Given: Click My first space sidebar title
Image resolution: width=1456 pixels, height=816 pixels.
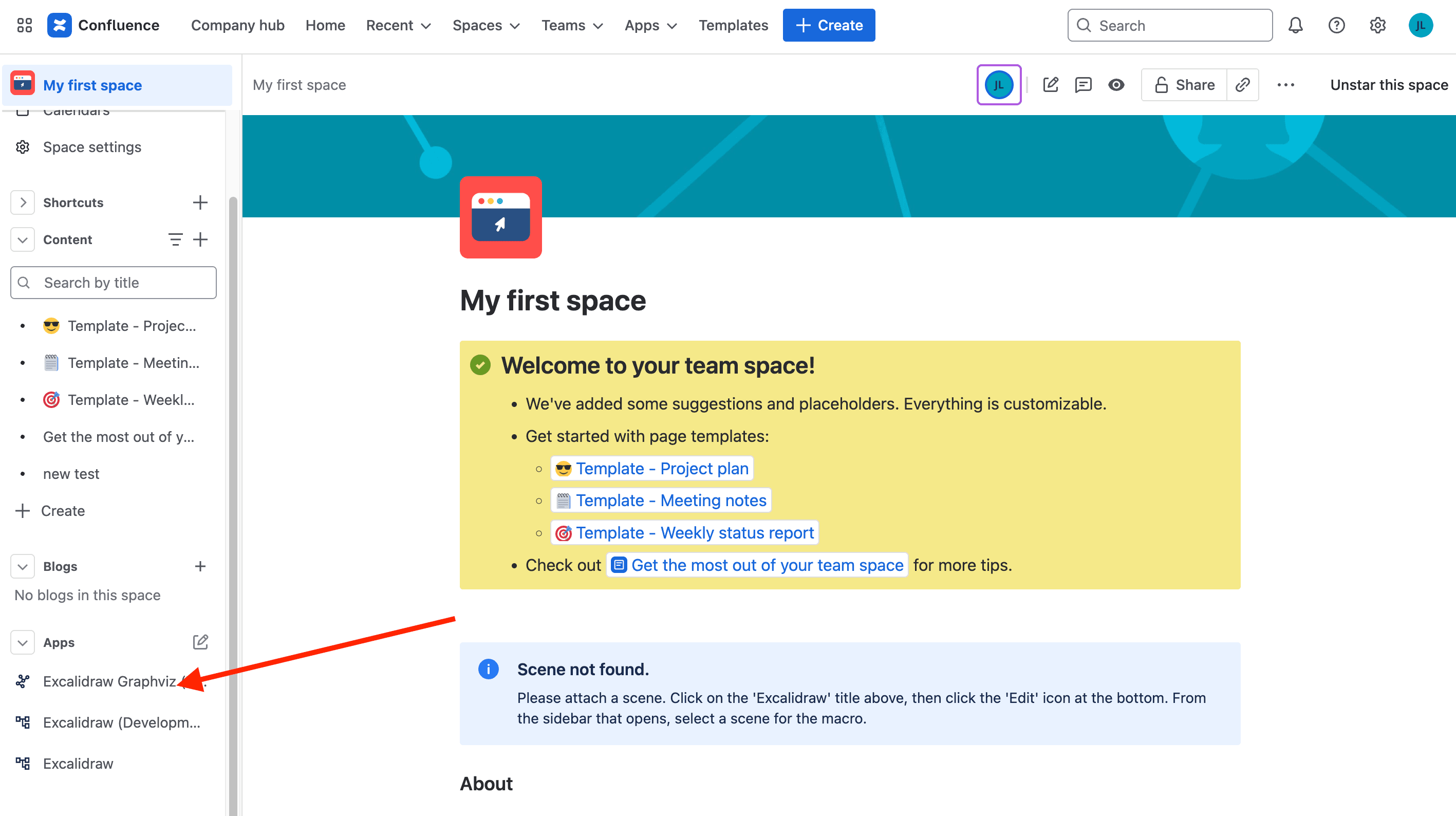Looking at the screenshot, I should (x=92, y=85).
